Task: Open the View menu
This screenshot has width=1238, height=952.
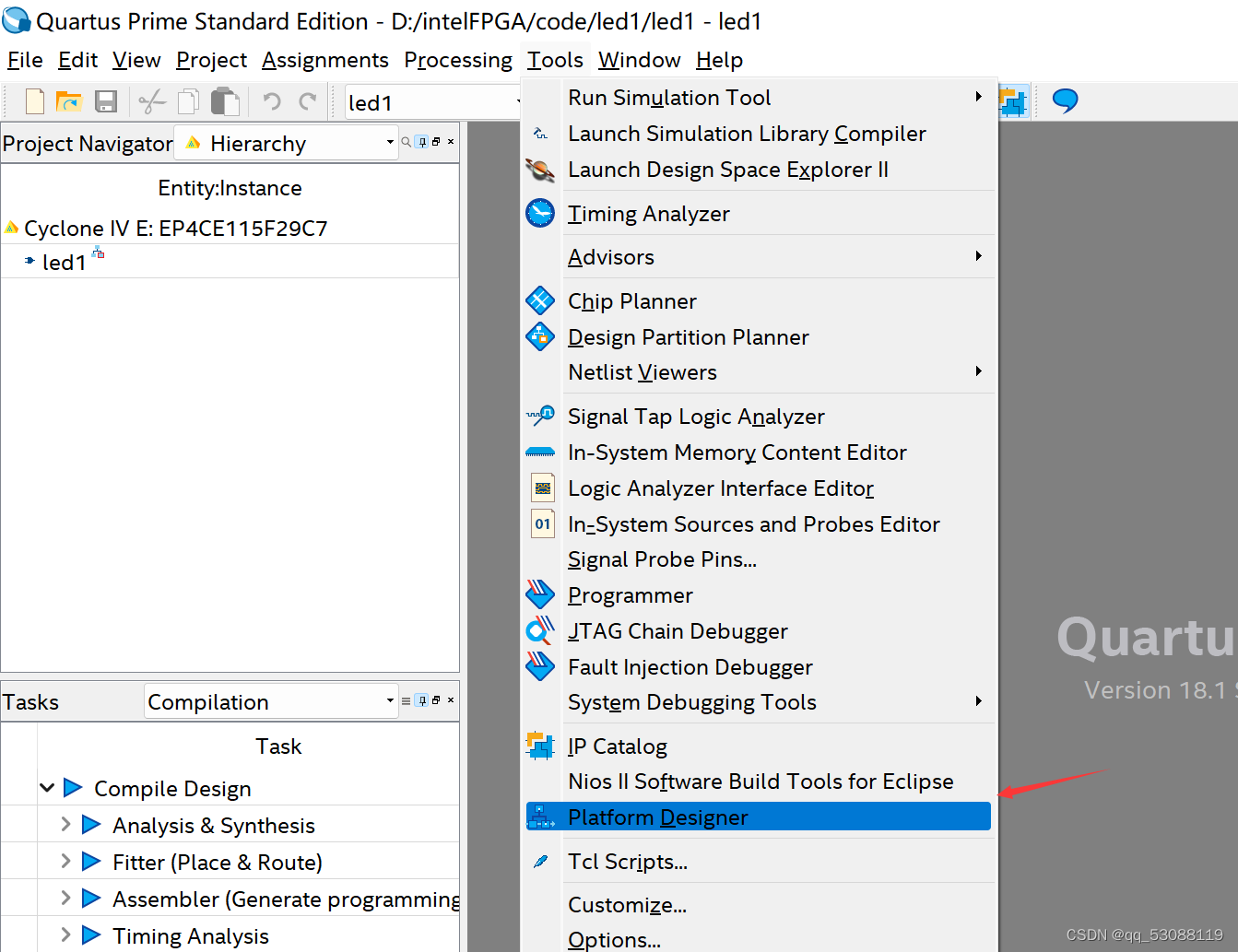Action: point(136,60)
